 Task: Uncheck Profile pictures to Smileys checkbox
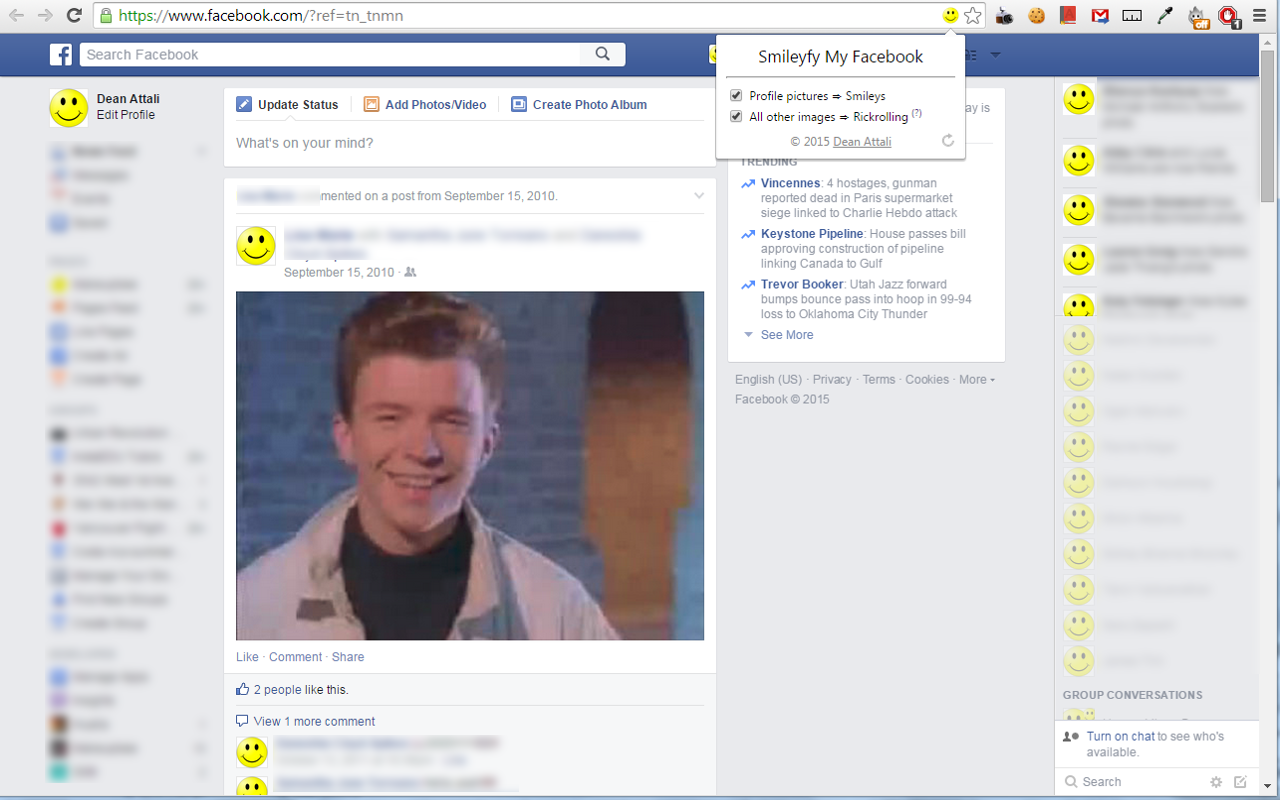(736, 96)
